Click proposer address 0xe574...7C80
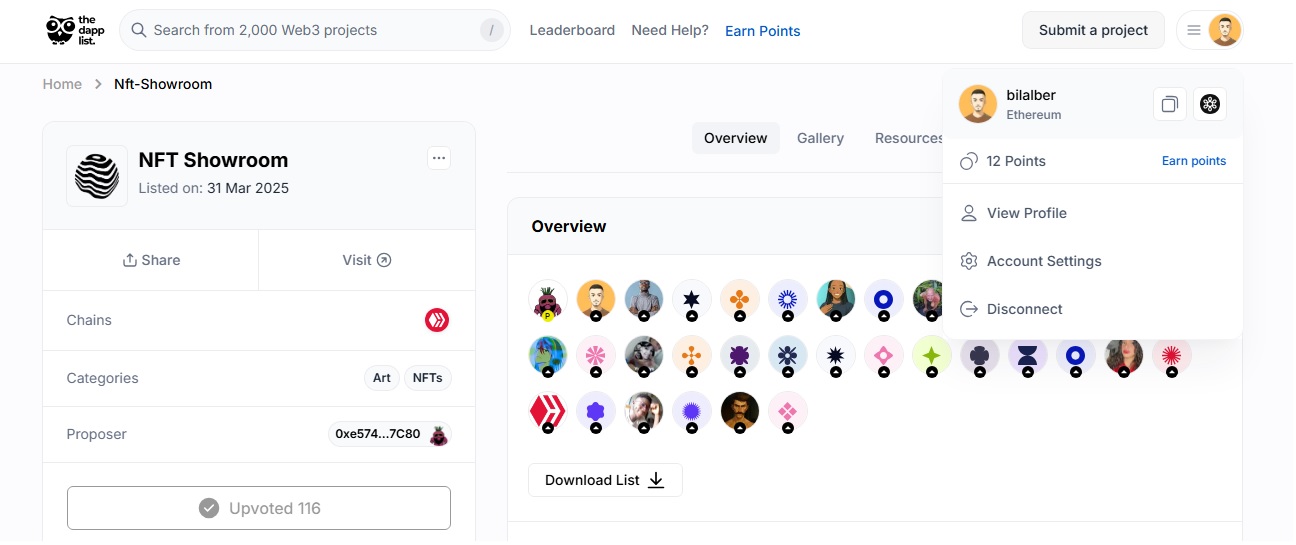The height and width of the screenshot is (545, 1296). click(x=378, y=434)
